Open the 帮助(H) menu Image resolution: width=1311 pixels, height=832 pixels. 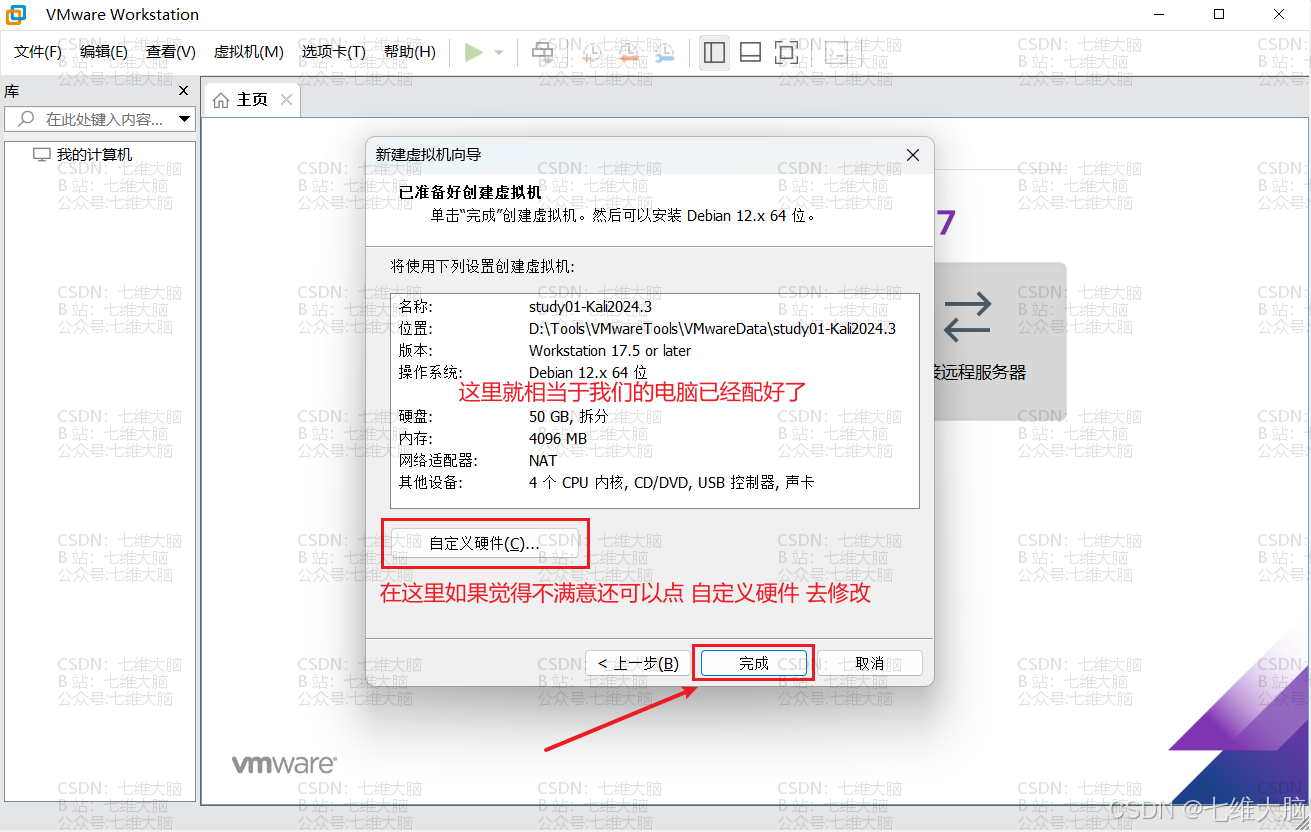click(x=410, y=52)
